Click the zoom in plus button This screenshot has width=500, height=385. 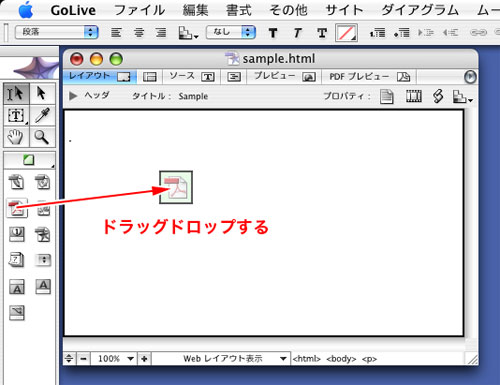click(144, 359)
